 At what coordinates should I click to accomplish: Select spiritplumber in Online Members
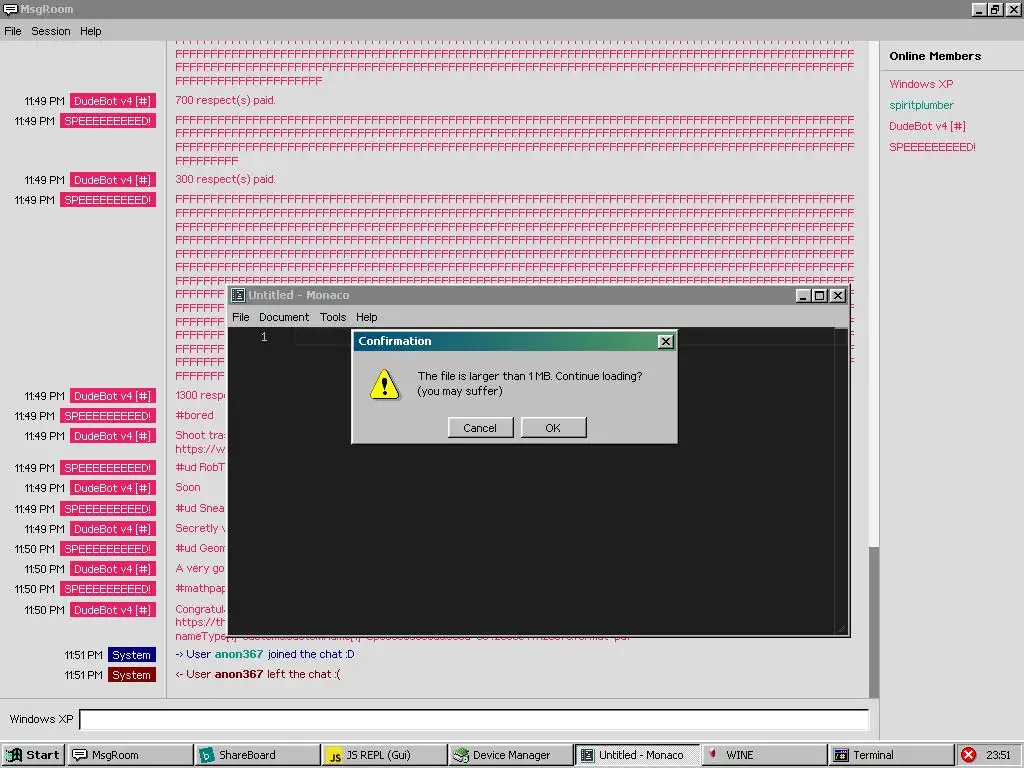click(921, 105)
